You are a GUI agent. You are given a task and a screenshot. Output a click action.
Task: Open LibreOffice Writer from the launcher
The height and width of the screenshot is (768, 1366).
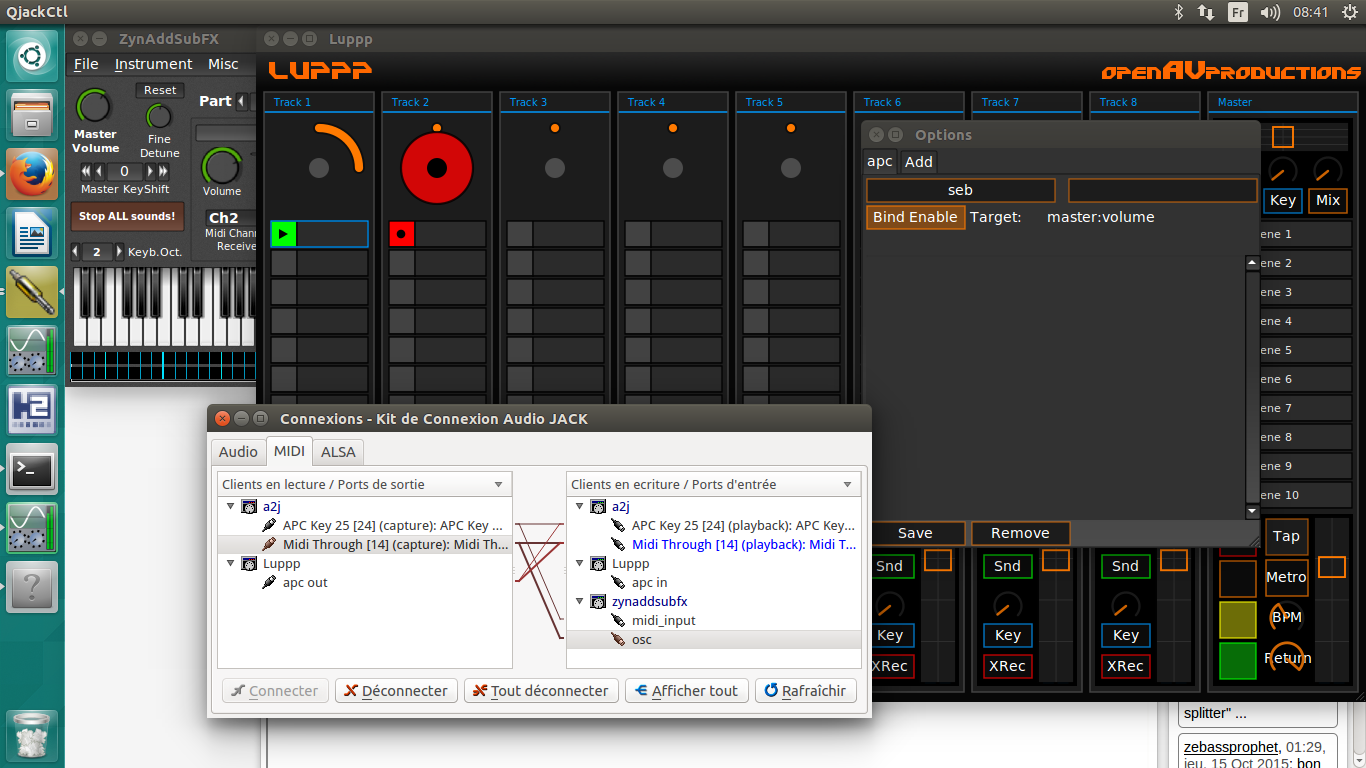tap(32, 232)
